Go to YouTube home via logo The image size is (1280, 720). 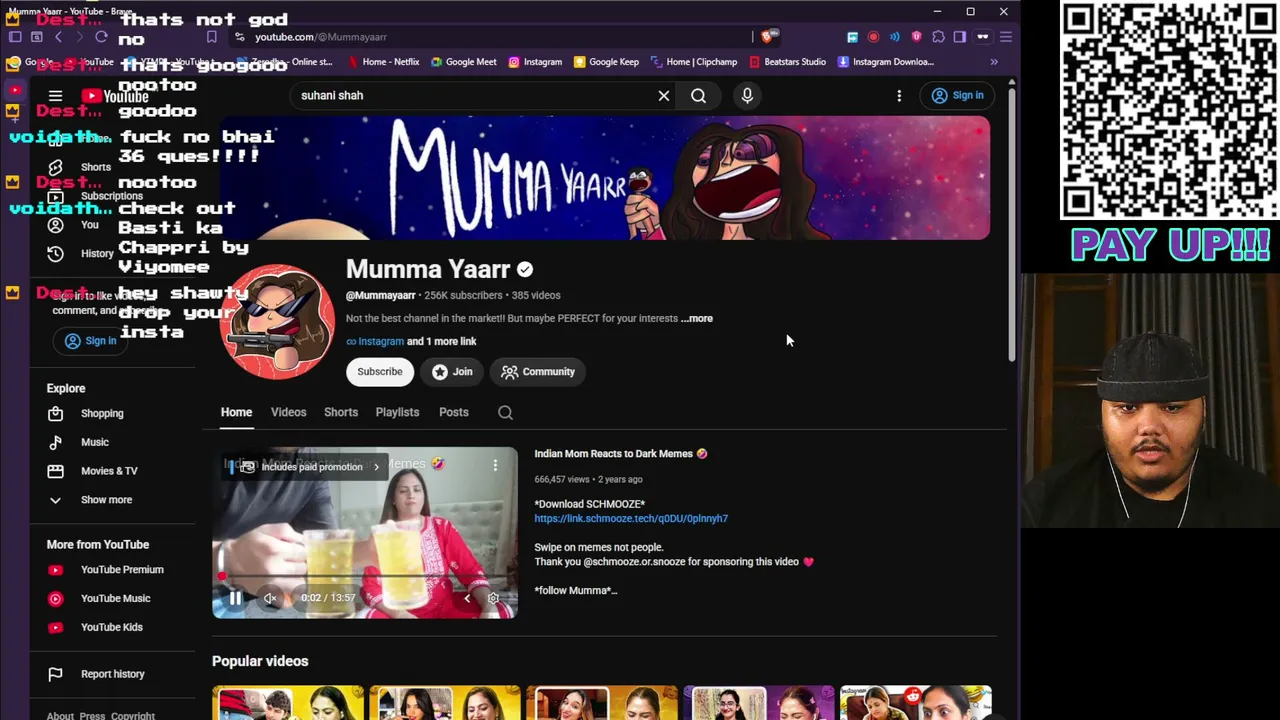tap(114, 96)
